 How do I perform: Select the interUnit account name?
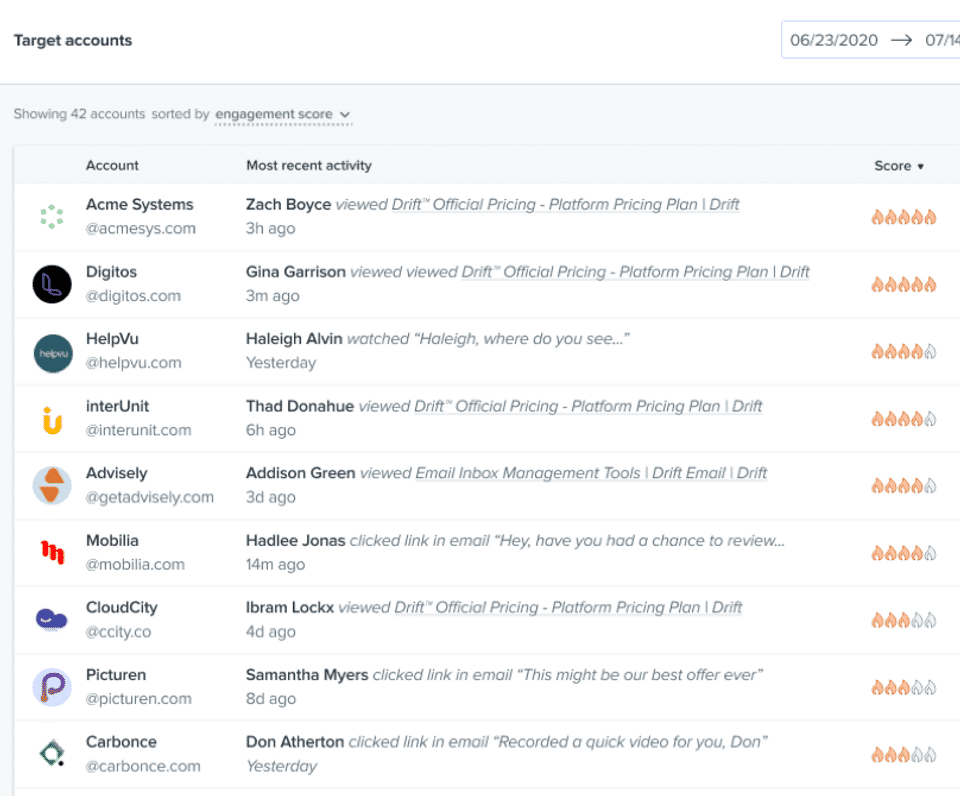tap(118, 406)
